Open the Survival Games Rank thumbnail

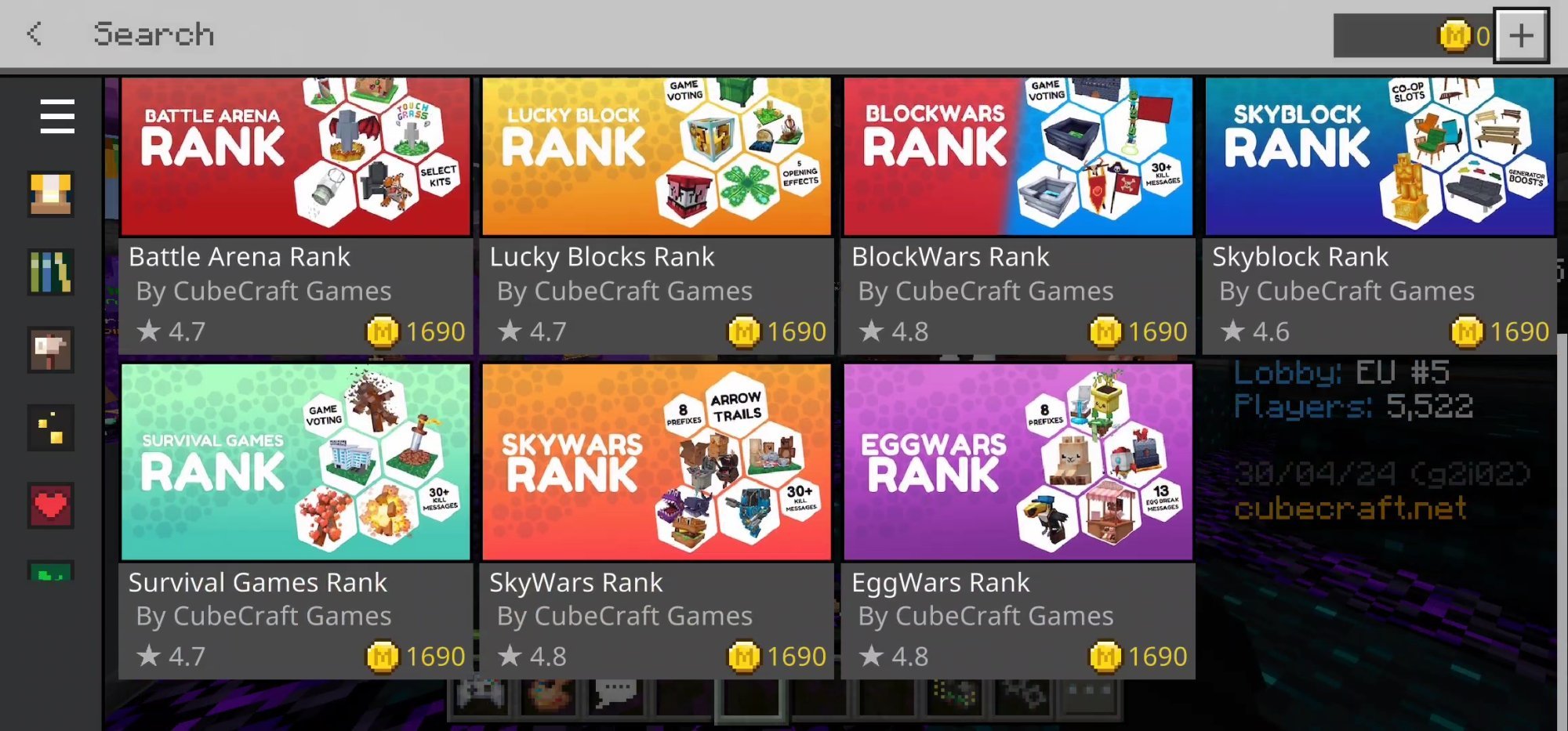click(x=296, y=461)
